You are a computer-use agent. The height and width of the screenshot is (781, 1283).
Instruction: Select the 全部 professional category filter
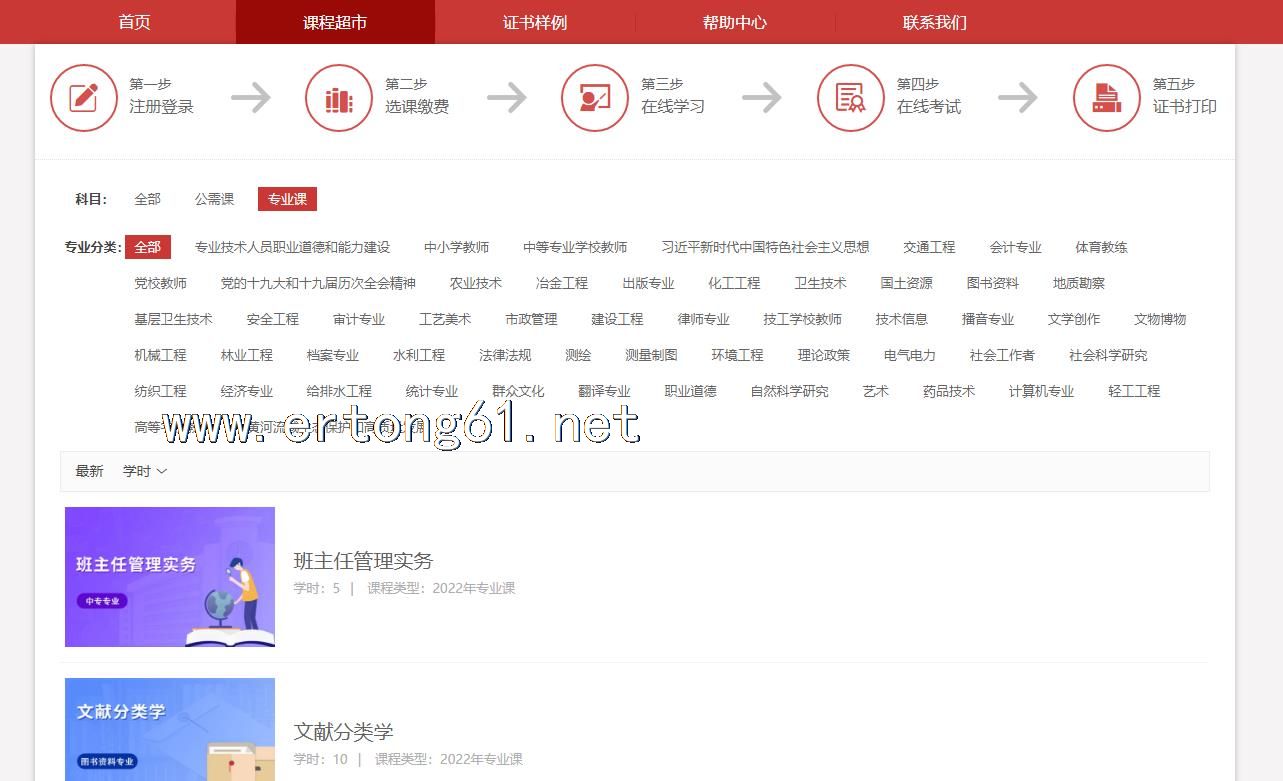(x=147, y=247)
